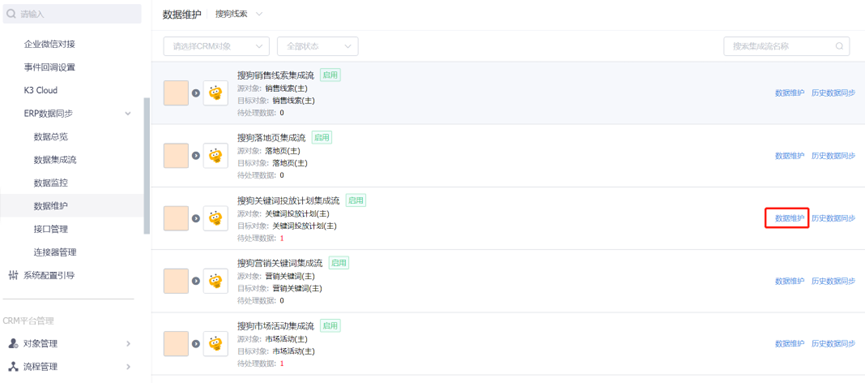
Task: Expand the 流程管理 chevron
Action: (x=128, y=366)
